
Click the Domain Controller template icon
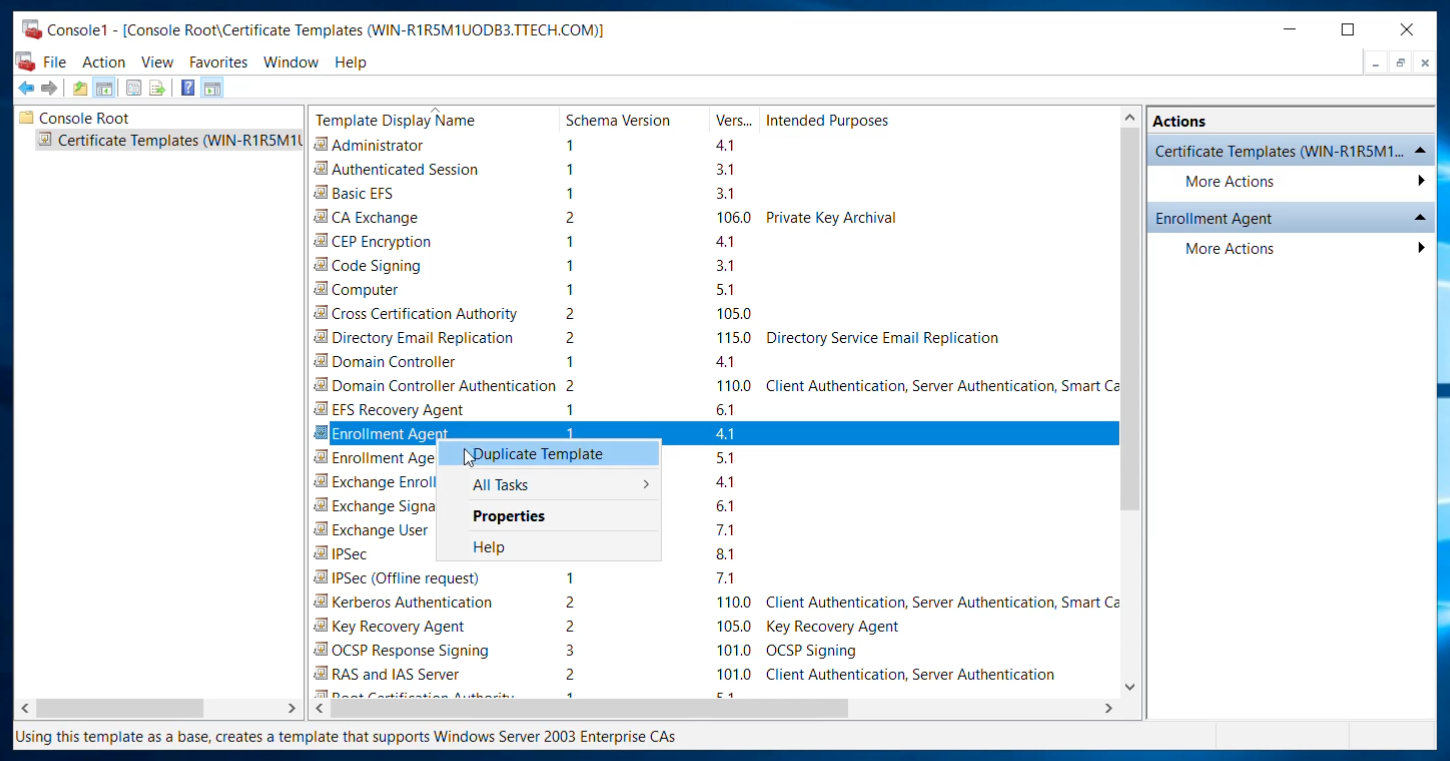(321, 360)
